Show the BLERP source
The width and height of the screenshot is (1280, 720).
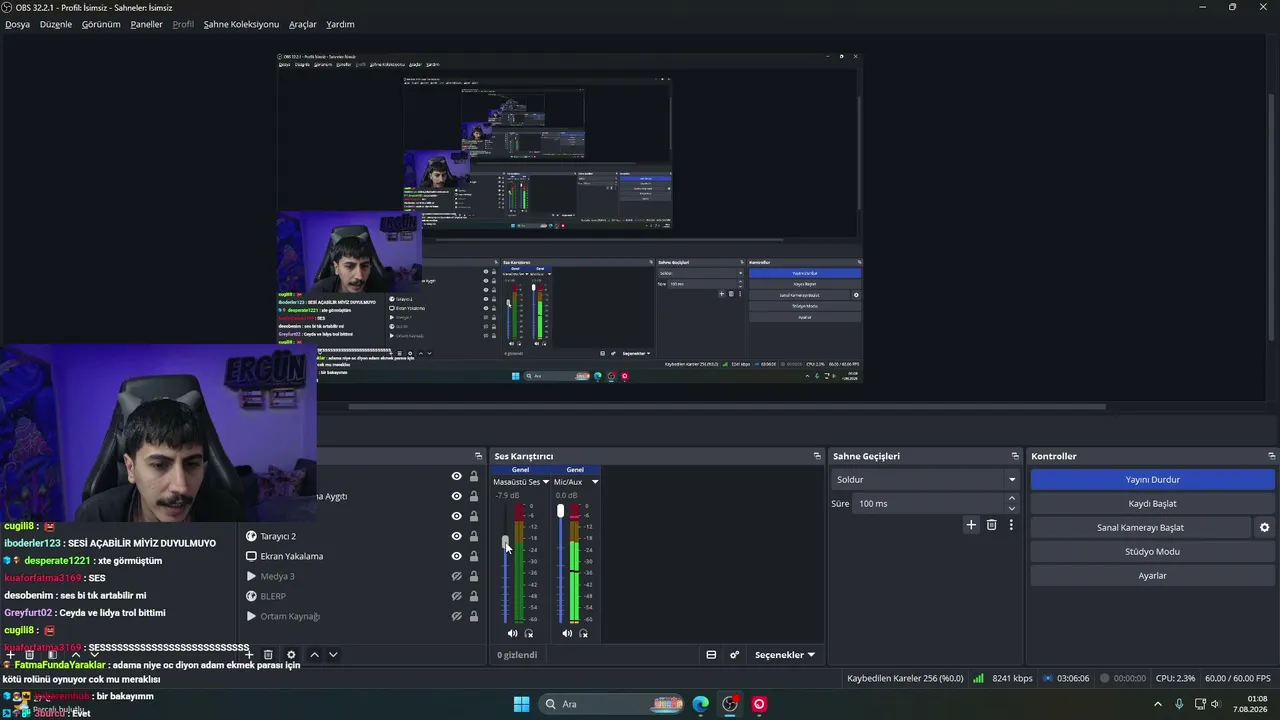coord(457,596)
